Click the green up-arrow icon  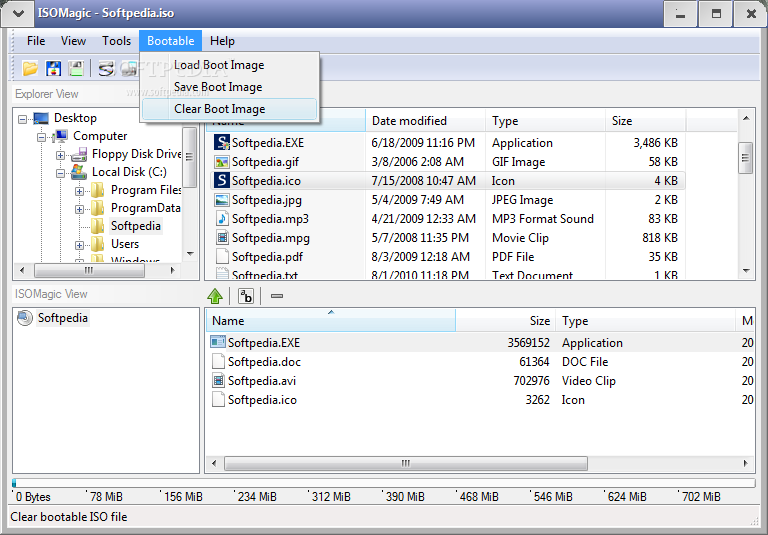coord(215,296)
